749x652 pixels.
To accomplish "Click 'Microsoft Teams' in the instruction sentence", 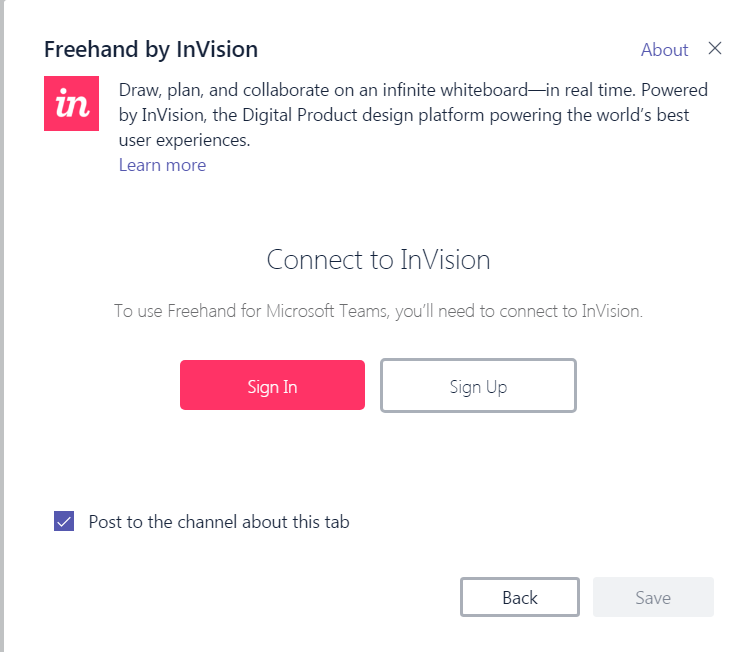I will 328,311.
